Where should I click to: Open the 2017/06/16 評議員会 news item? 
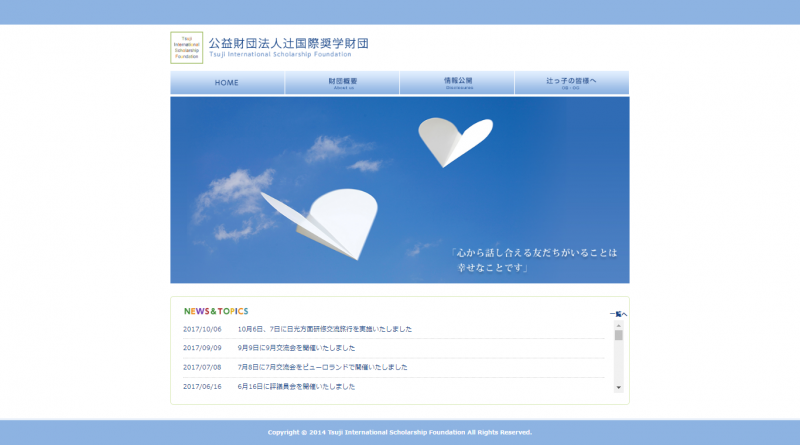click(x=296, y=386)
